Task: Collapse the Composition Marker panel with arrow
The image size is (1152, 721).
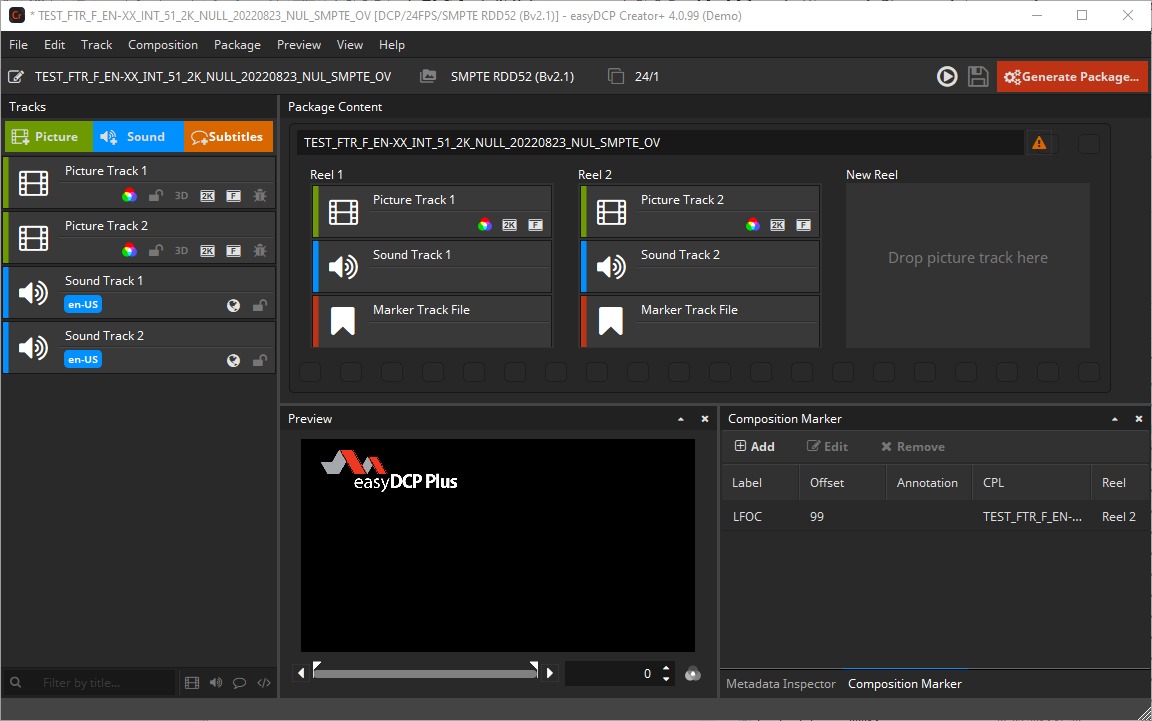Action: click(x=1115, y=419)
